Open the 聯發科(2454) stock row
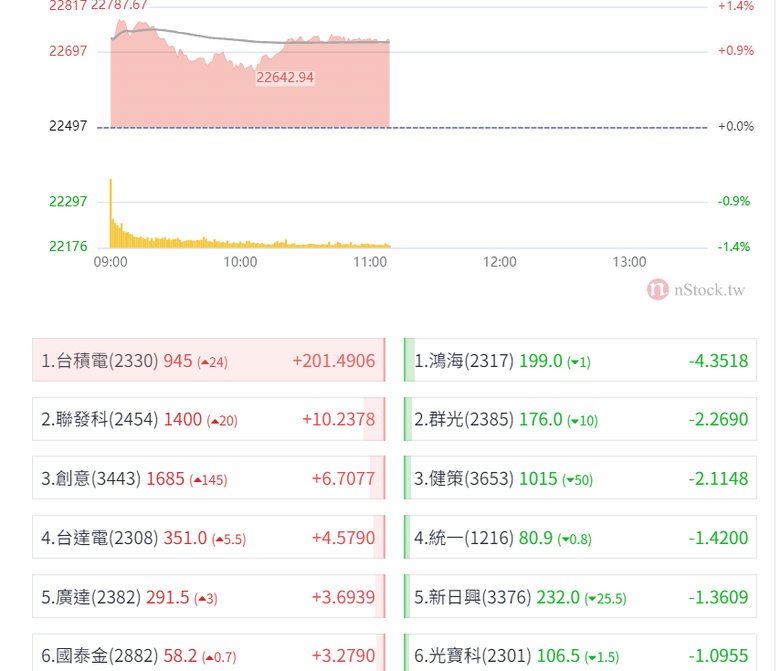This screenshot has width=780, height=671. pyautogui.click(x=209, y=419)
